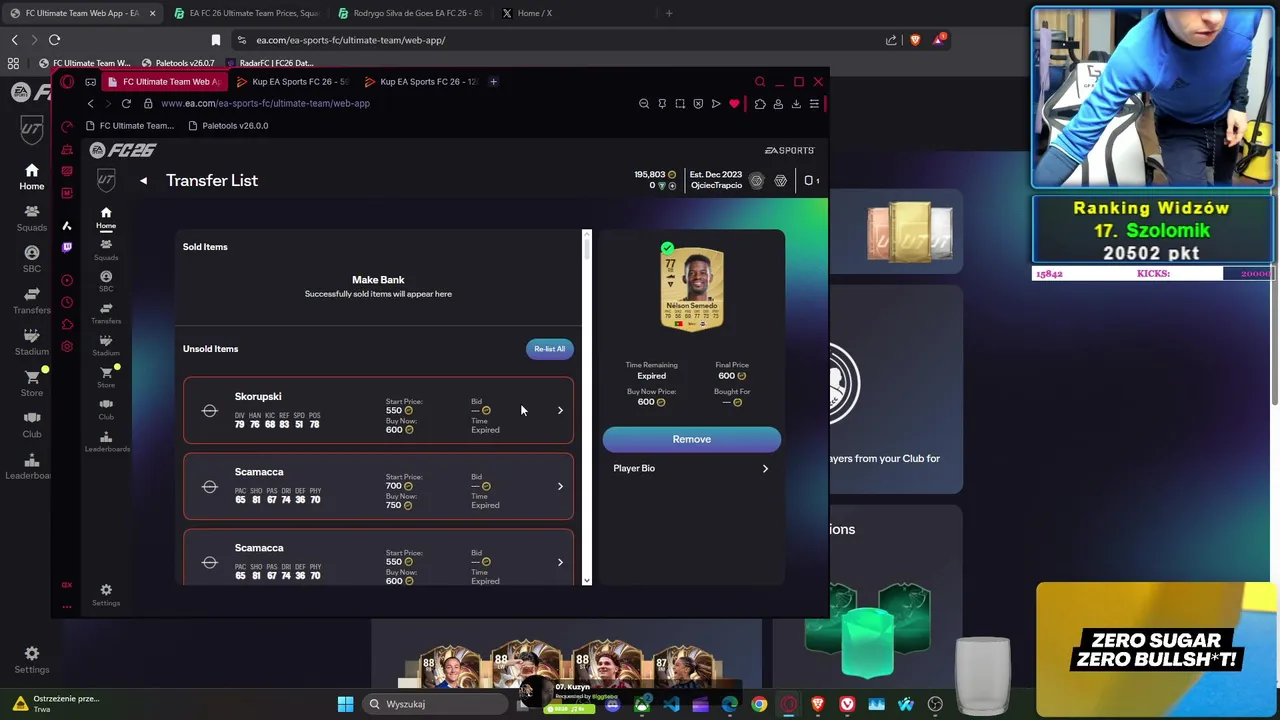Click the Opera address bar URL
Image resolution: width=1280 pixels, height=720 pixels.
[x=265, y=104]
